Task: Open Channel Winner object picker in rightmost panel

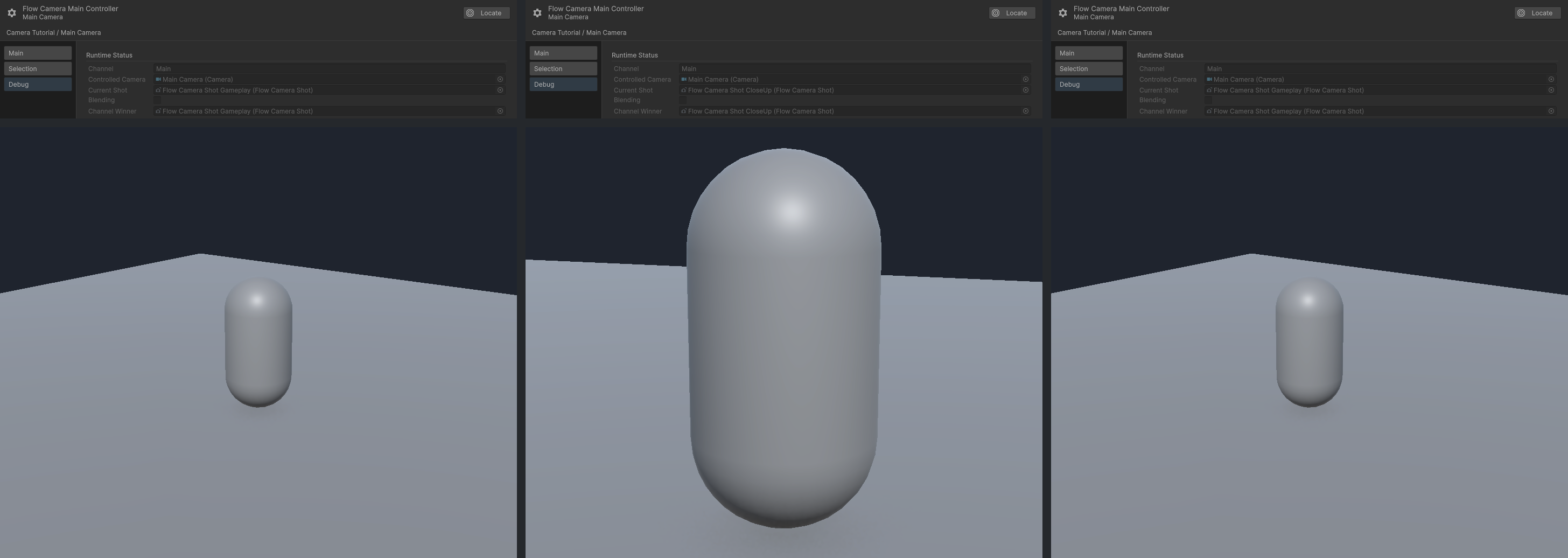Action: 1551,111
